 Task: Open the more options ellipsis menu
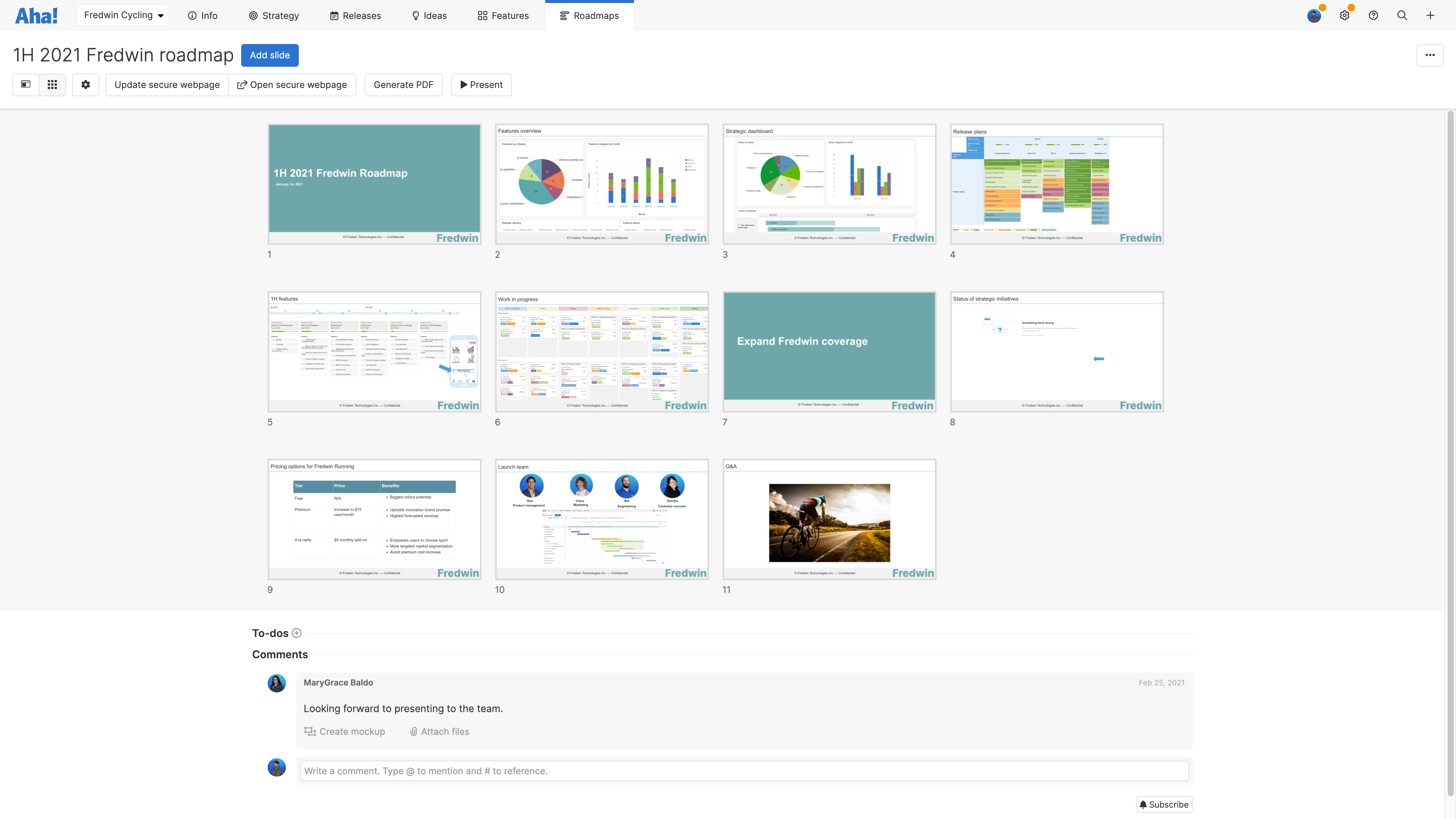1429,55
